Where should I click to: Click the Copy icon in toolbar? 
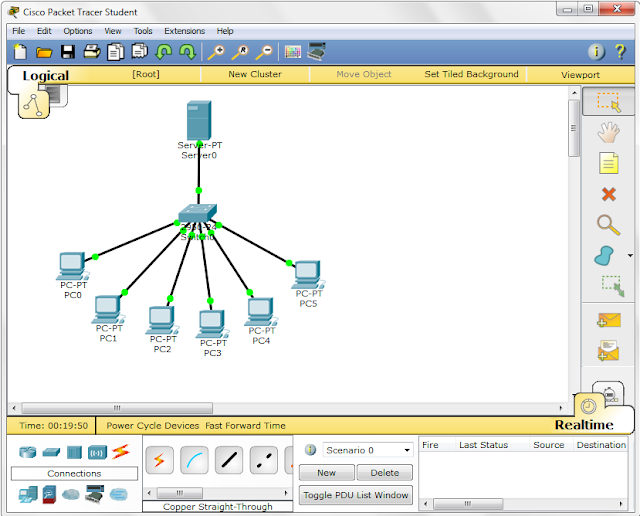pyautogui.click(x=116, y=52)
